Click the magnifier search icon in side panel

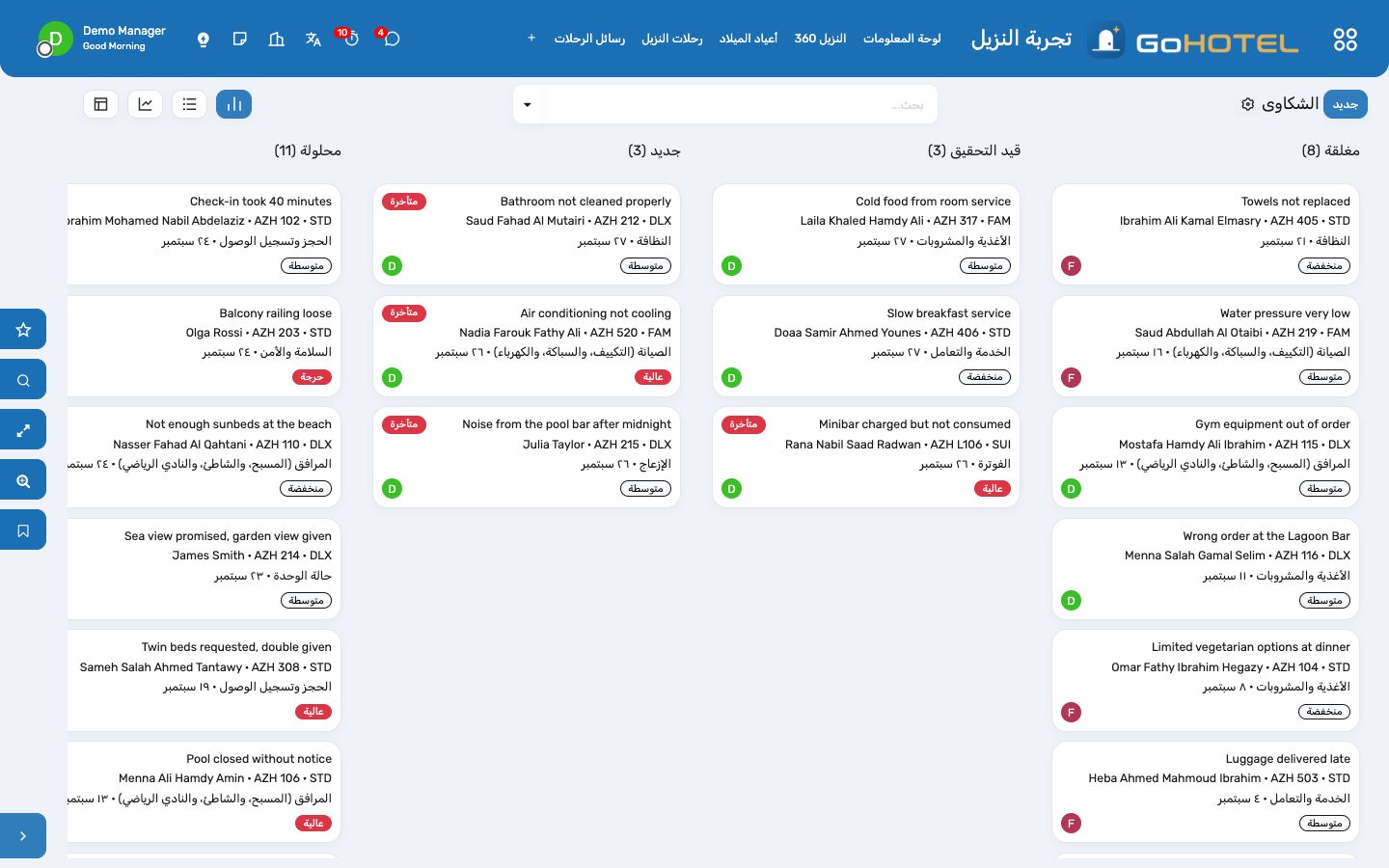[23, 380]
